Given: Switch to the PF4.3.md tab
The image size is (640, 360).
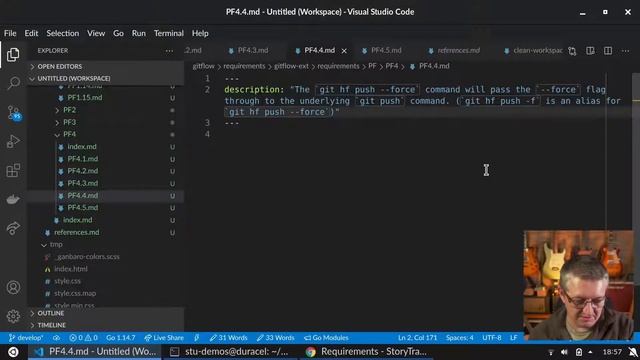Looking at the screenshot, I should 253,51.
